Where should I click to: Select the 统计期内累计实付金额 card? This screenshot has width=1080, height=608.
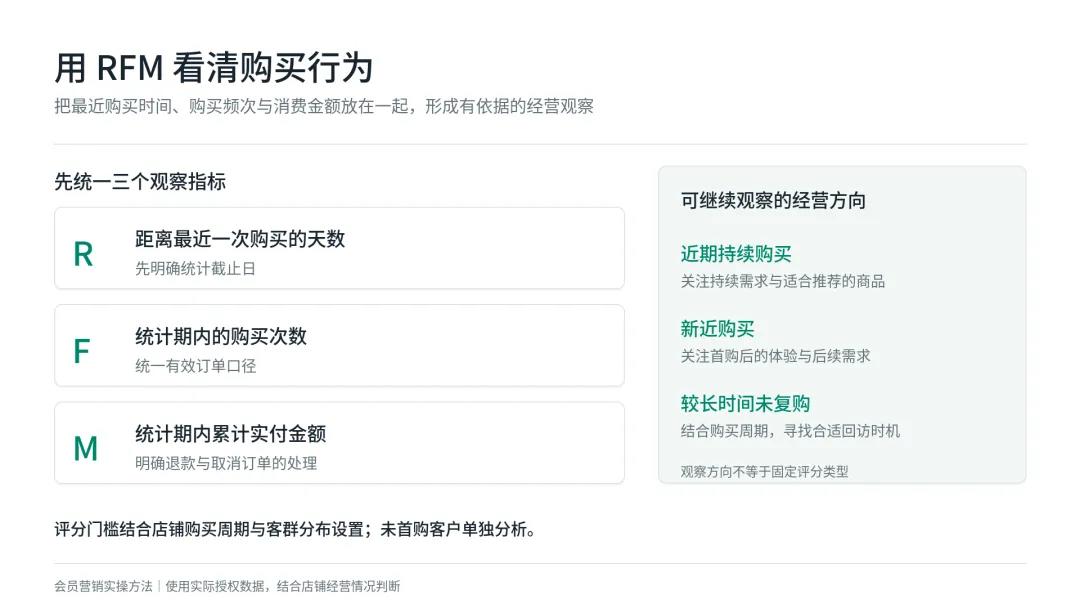340,443
